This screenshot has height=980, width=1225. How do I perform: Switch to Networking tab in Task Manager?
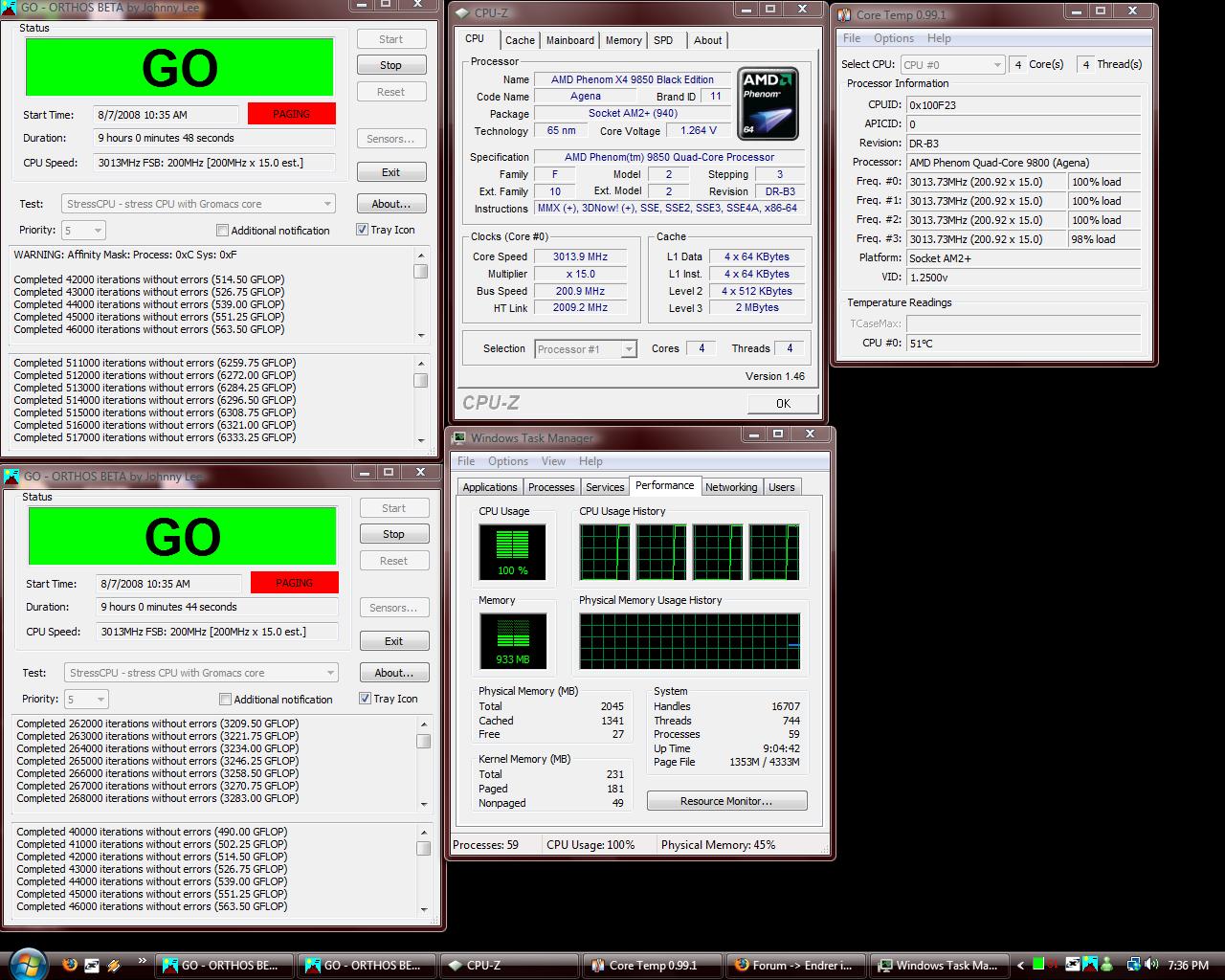point(731,487)
